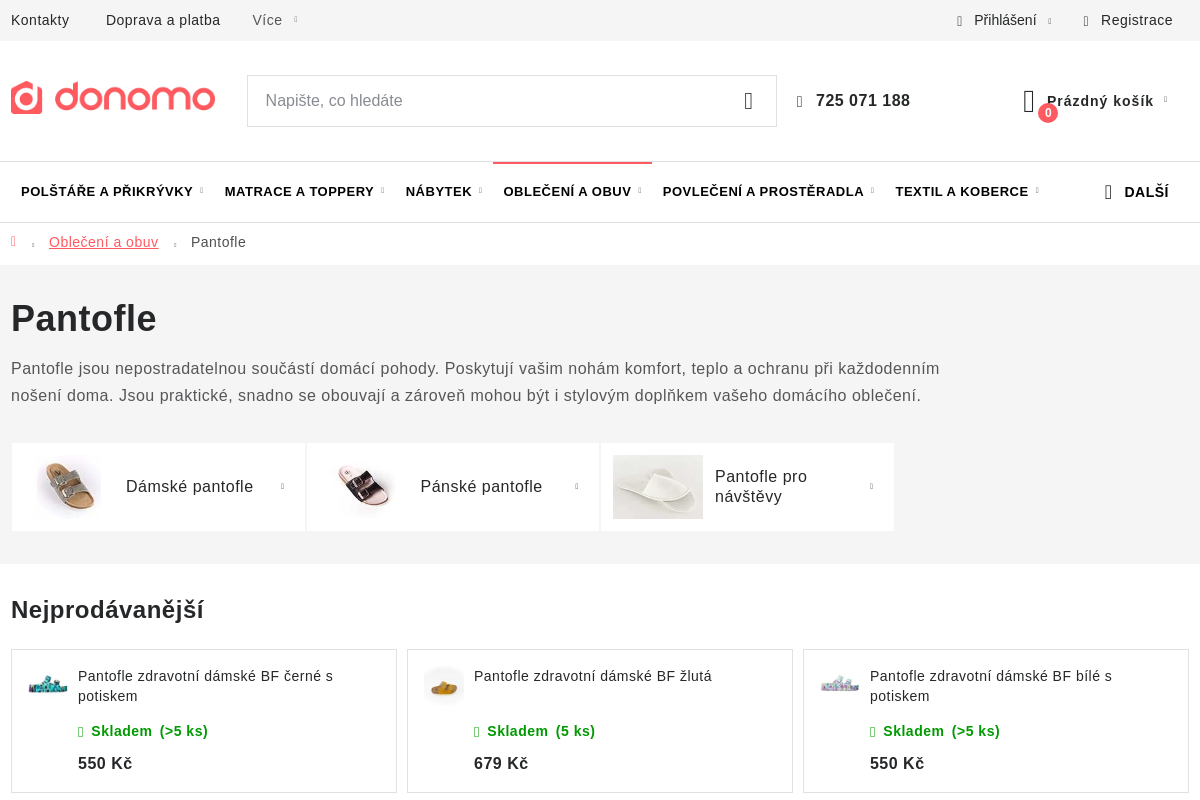Click the phone icon beside 725 071 188
The height and width of the screenshot is (800, 1200).
(800, 101)
